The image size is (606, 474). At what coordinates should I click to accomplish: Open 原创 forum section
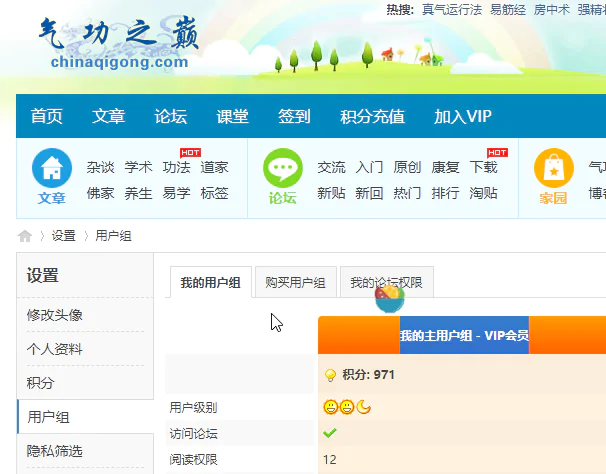coord(407,167)
